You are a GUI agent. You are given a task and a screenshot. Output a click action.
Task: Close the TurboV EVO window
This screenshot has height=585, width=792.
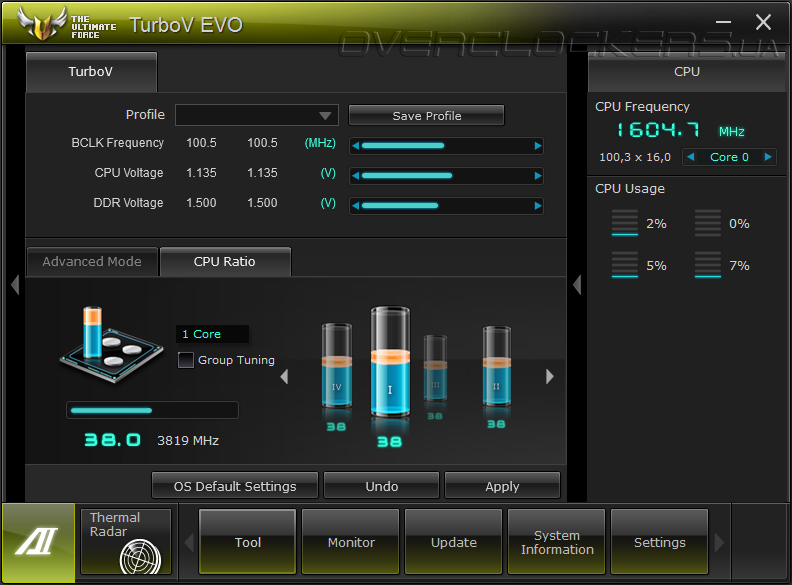(763, 22)
